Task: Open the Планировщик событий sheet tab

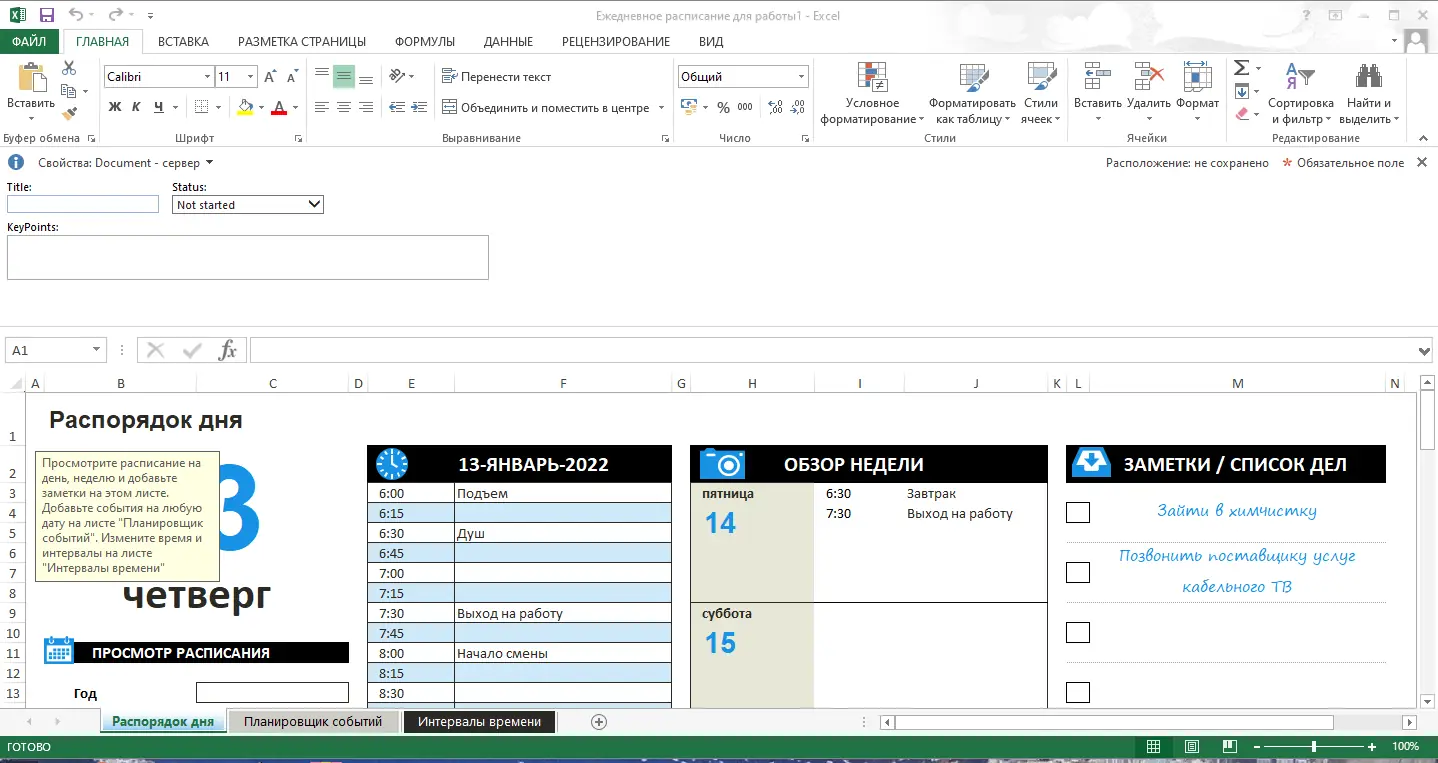Action: point(313,721)
